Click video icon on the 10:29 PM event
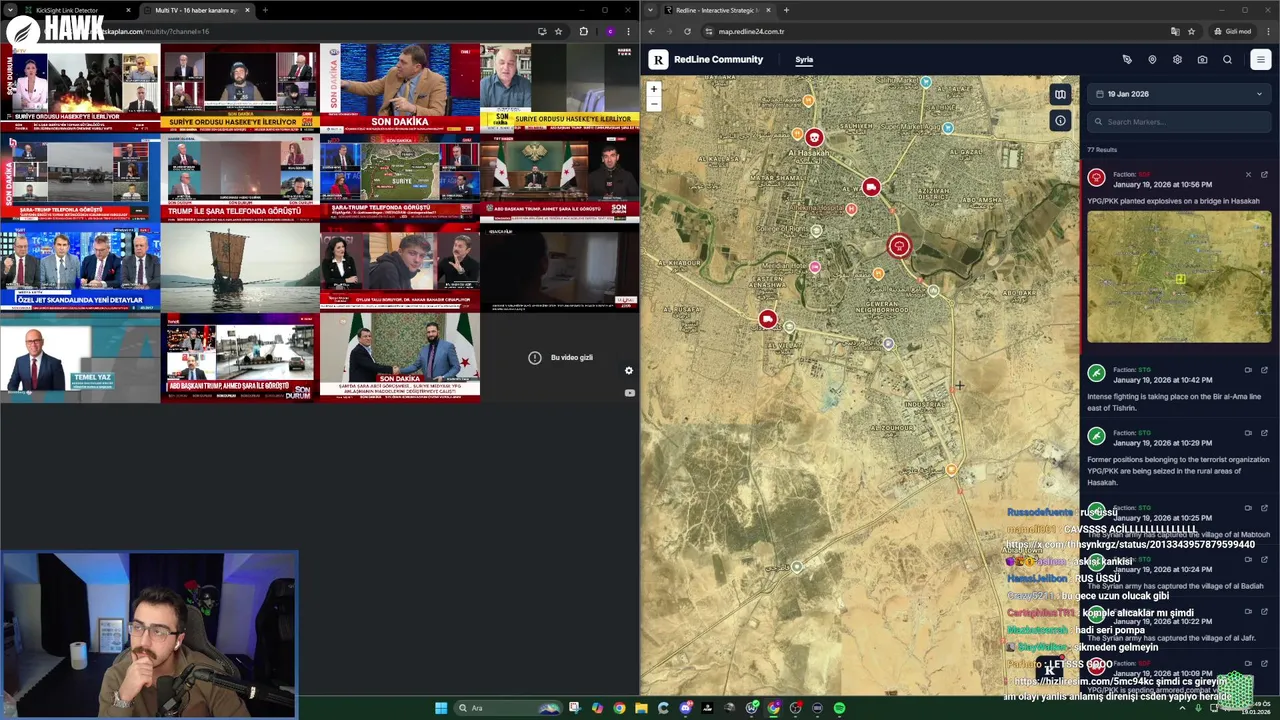This screenshot has height=720, width=1280. [1248, 433]
